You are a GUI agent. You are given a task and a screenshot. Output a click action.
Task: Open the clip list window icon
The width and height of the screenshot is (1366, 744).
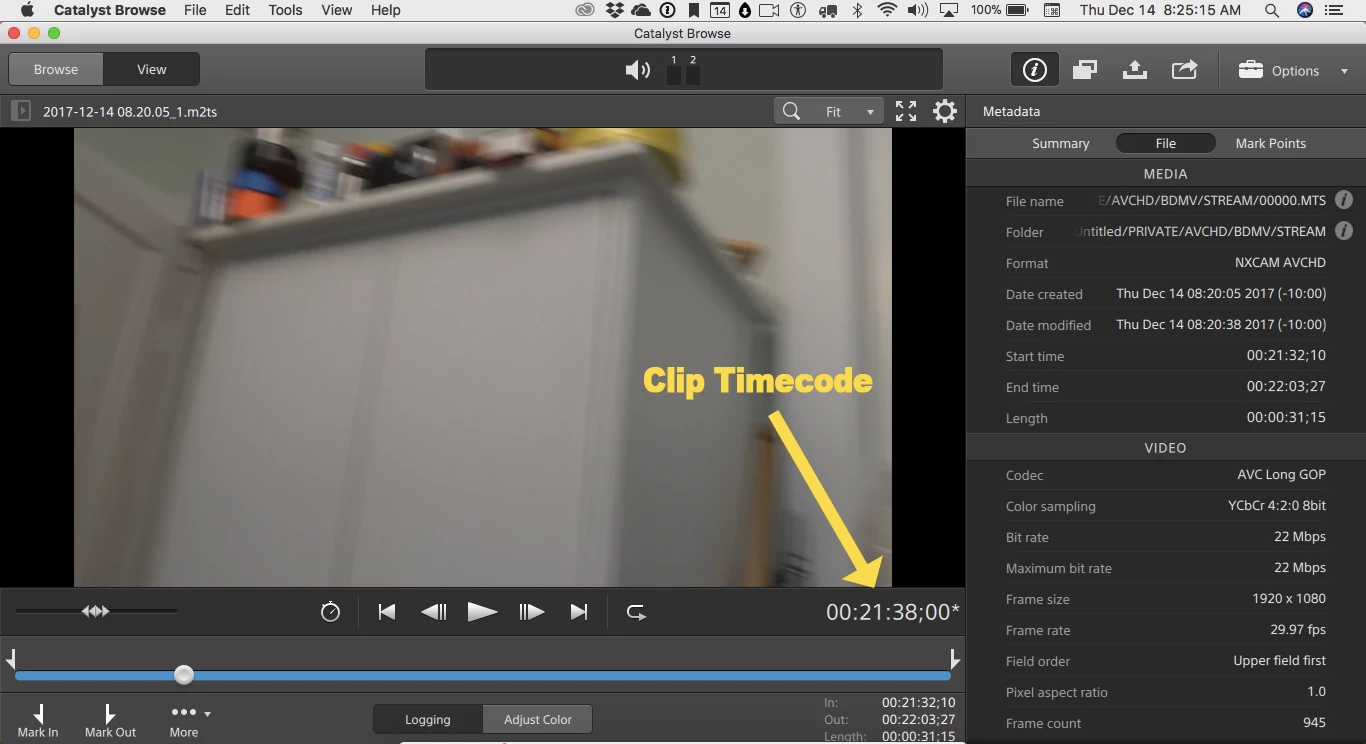(1085, 70)
